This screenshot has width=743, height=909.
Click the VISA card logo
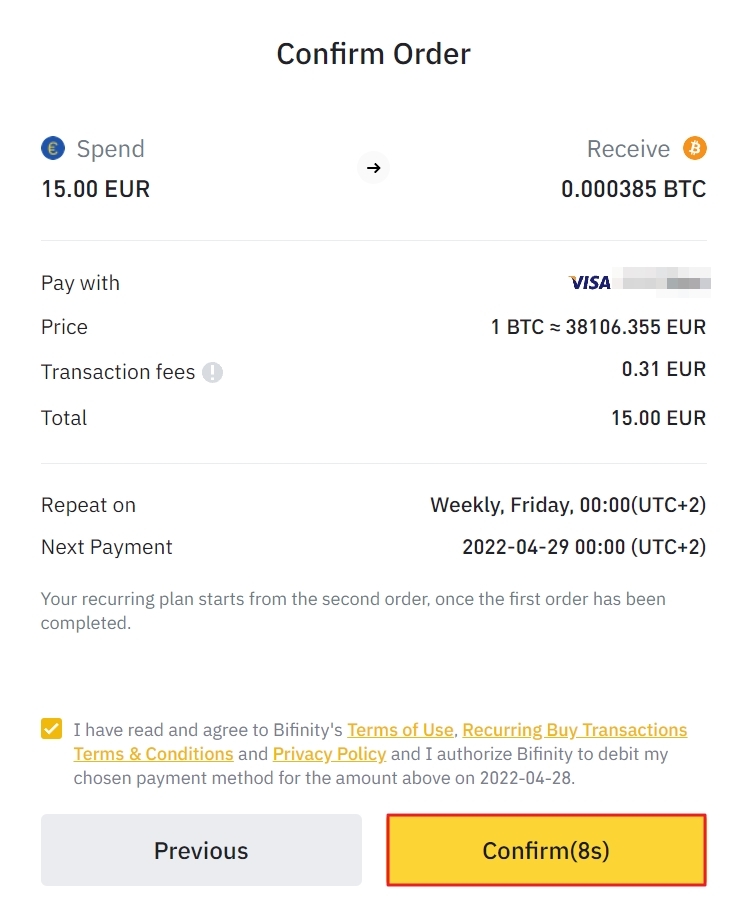(589, 283)
